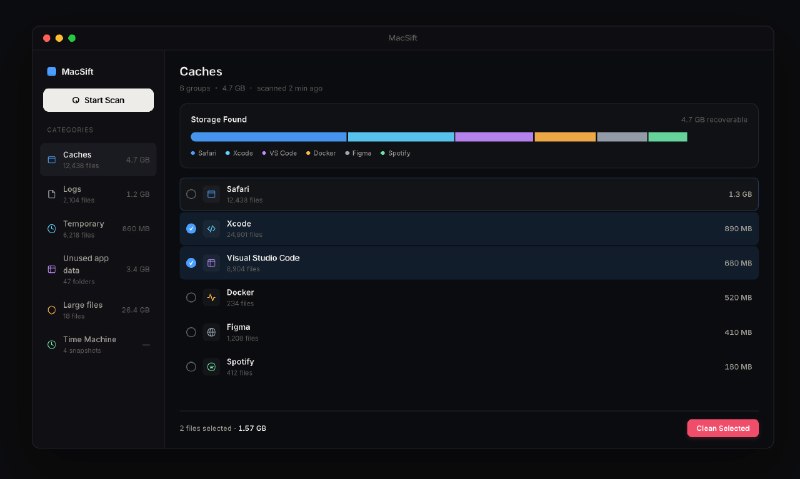Click the scanned 2 min ago text

click(289, 88)
